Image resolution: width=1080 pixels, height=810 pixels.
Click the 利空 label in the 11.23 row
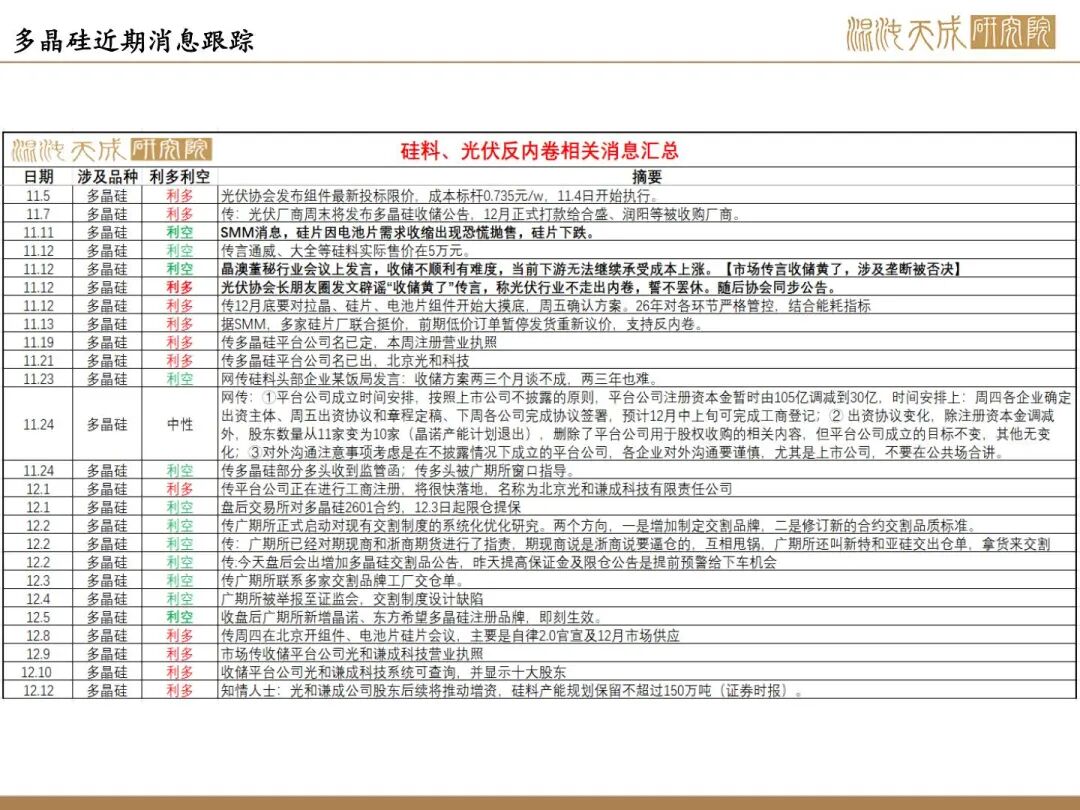pos(180,379)
